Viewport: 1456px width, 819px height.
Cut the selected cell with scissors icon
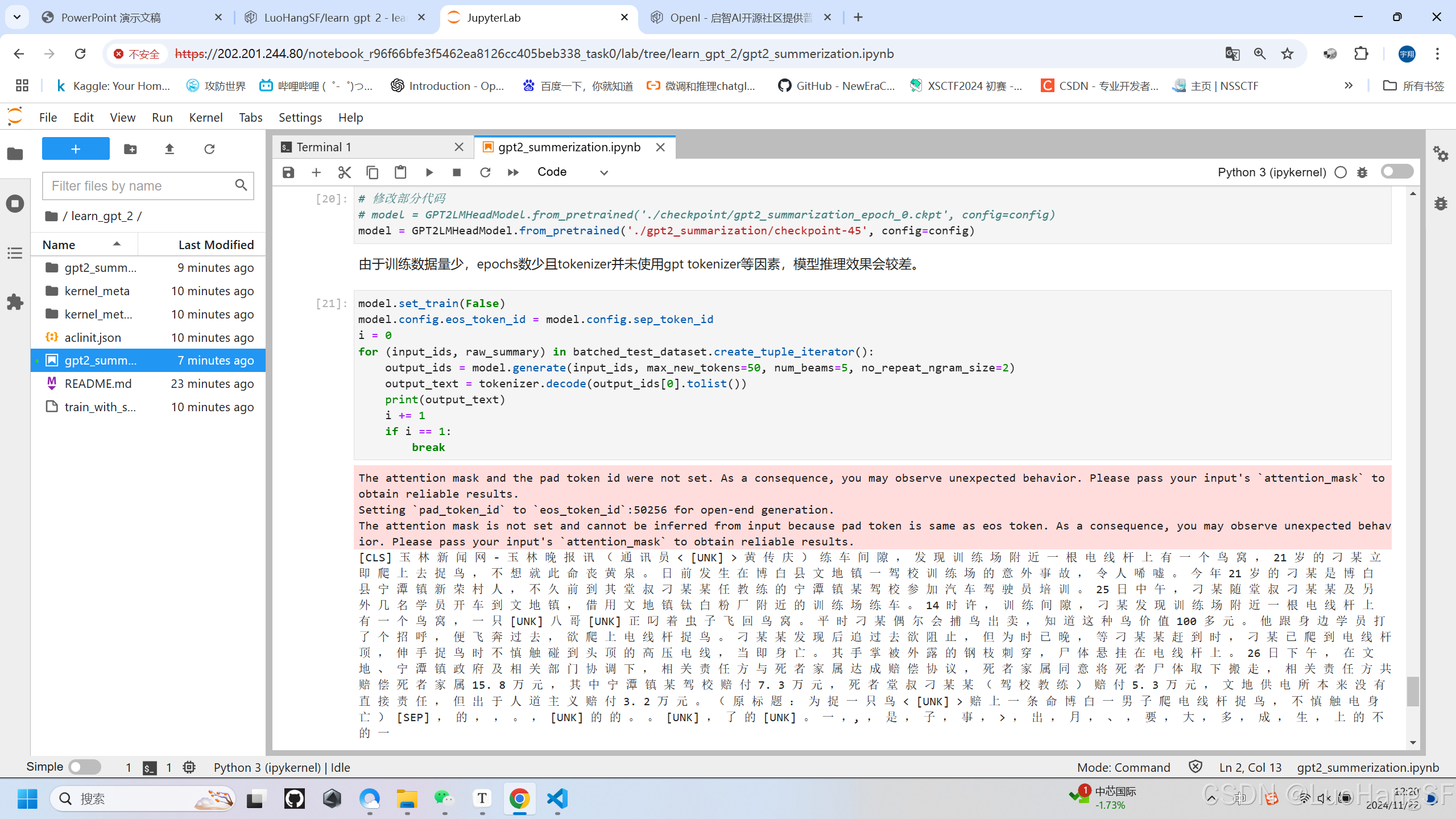[x=344, y=172]
